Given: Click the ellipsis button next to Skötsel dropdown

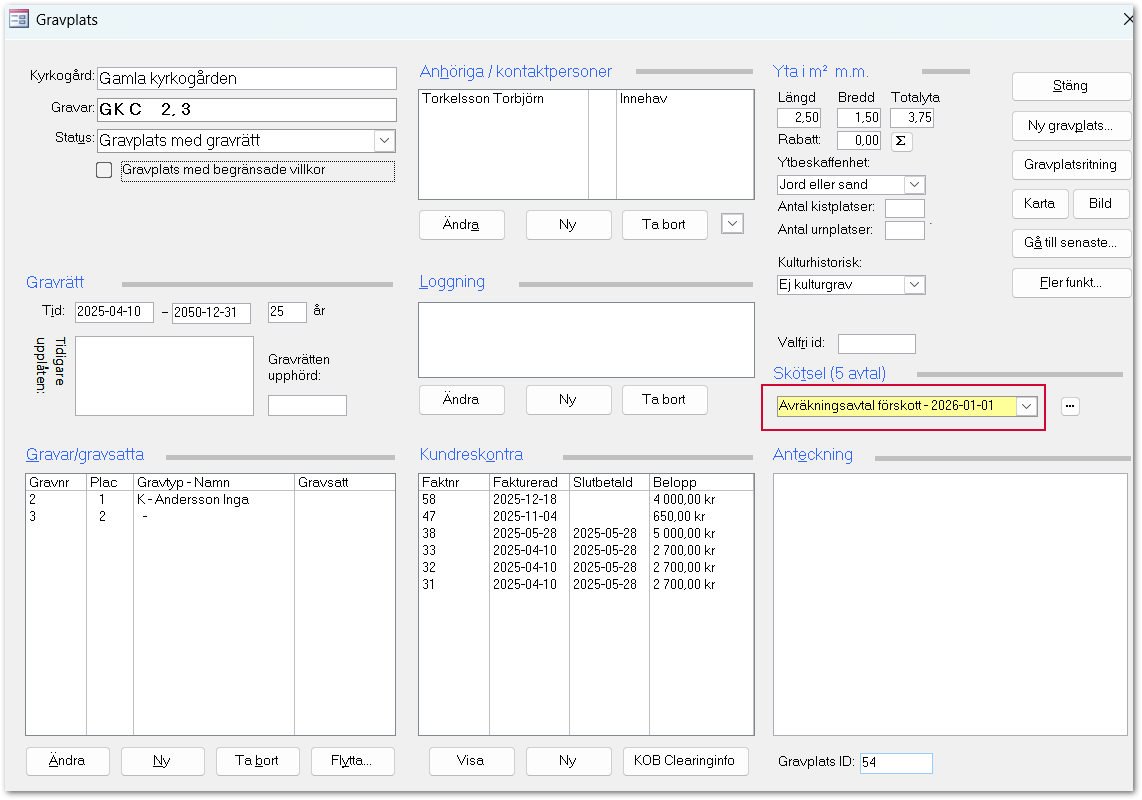Looking at the screenshot, I should [1070, 406].
